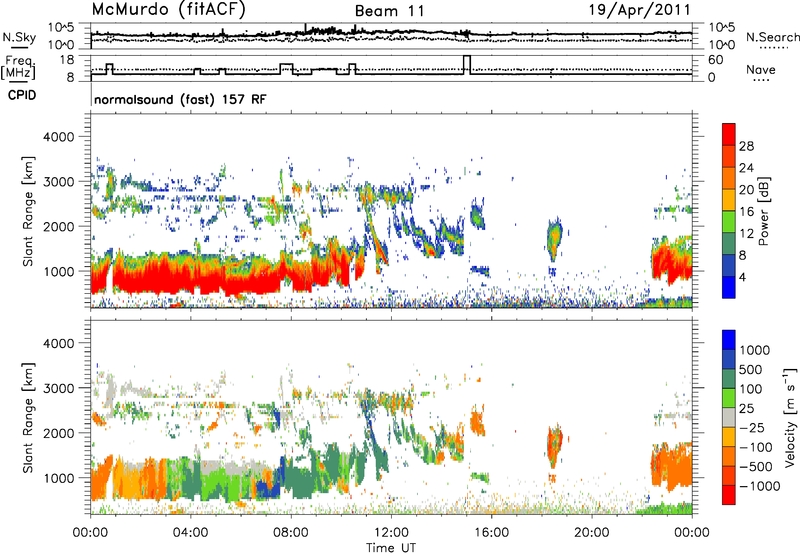The height and width of the screenshot is (554, 800).
Task: Click the blue top of velocity colorbar
Action: click(729, 340)
